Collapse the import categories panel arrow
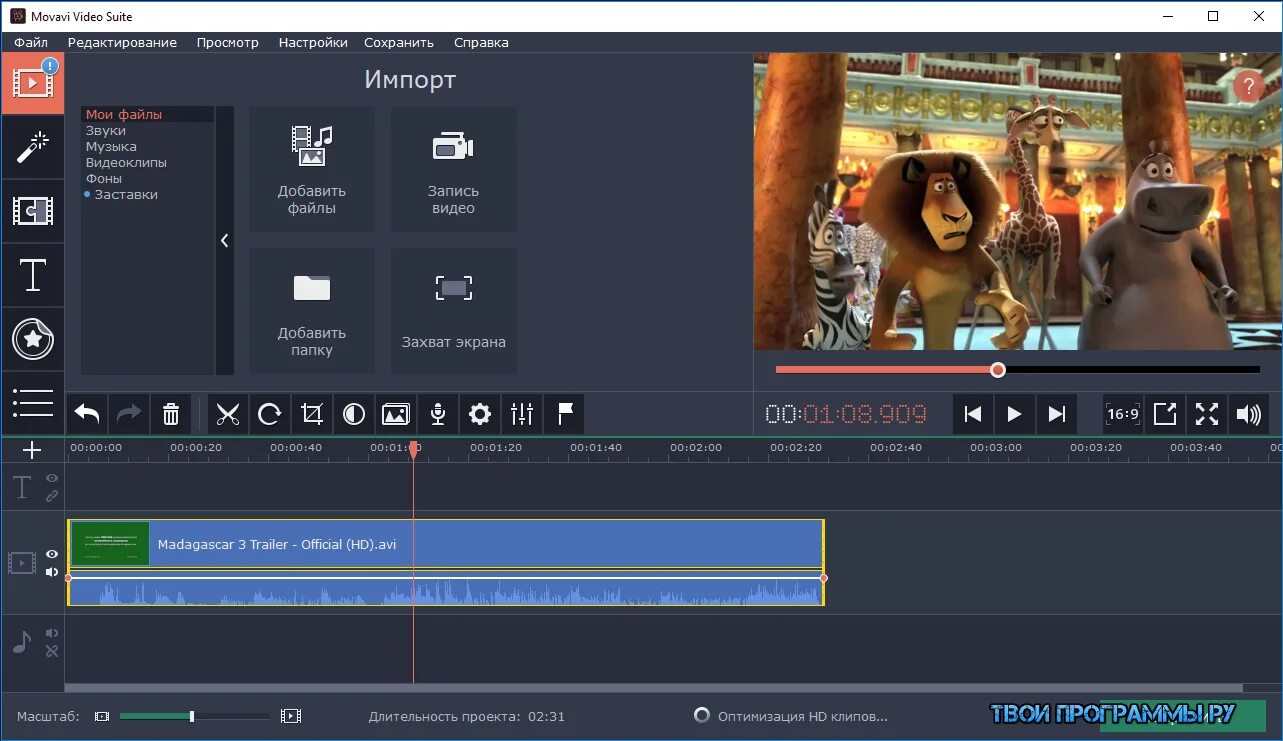This screenshot has width=1283, height=741. [x=225, y=241]
